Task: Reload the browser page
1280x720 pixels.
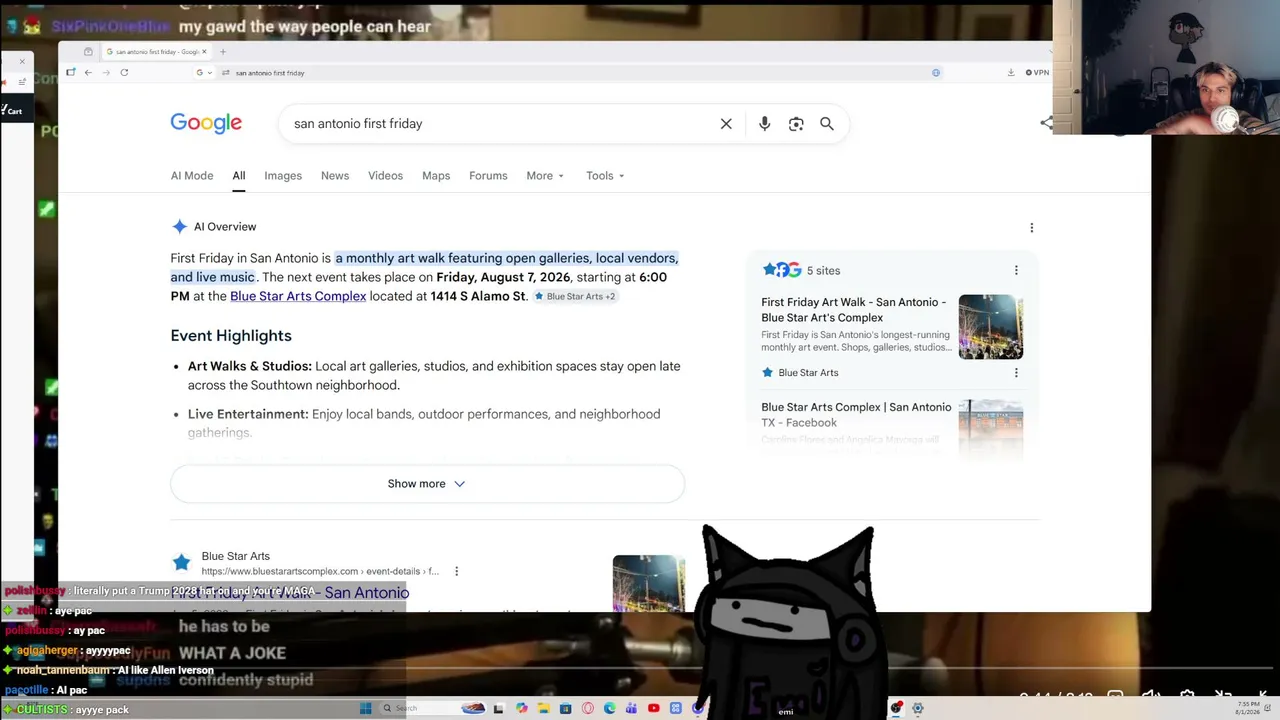Action: [x=124, y=72]
